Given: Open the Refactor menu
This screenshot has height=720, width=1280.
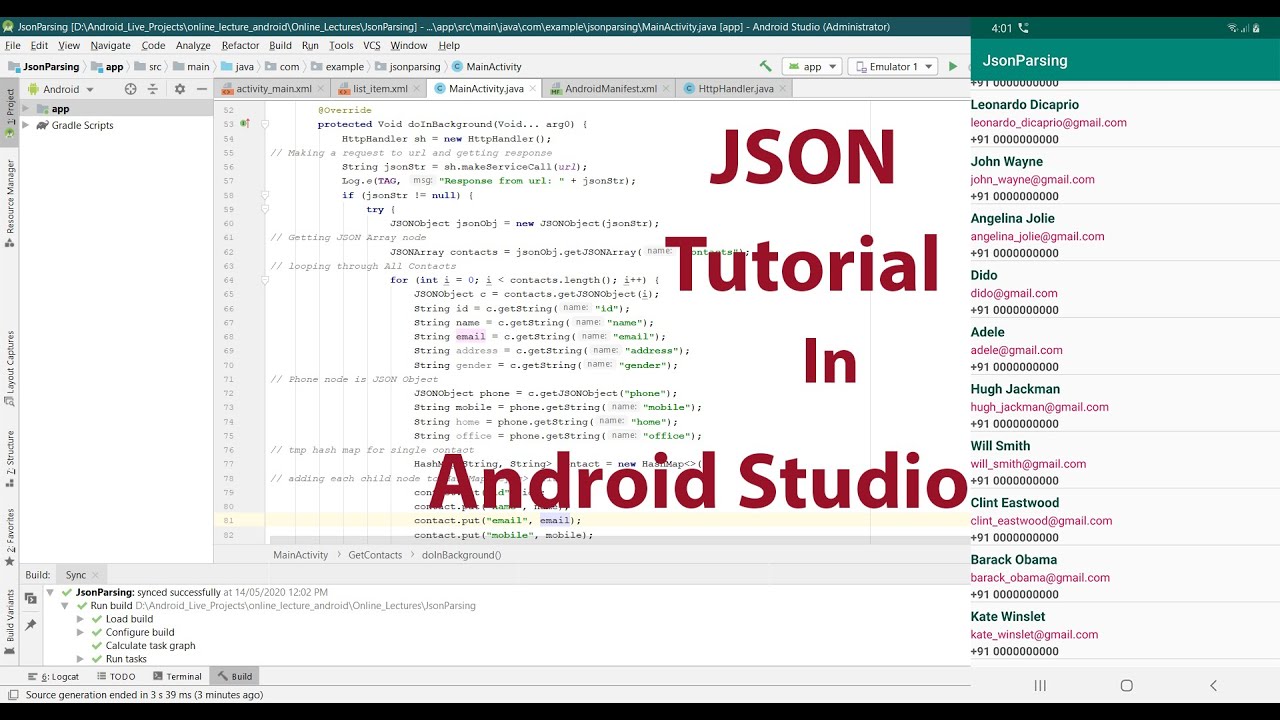Looking at the screenshot, I should [x=240, y=45].
